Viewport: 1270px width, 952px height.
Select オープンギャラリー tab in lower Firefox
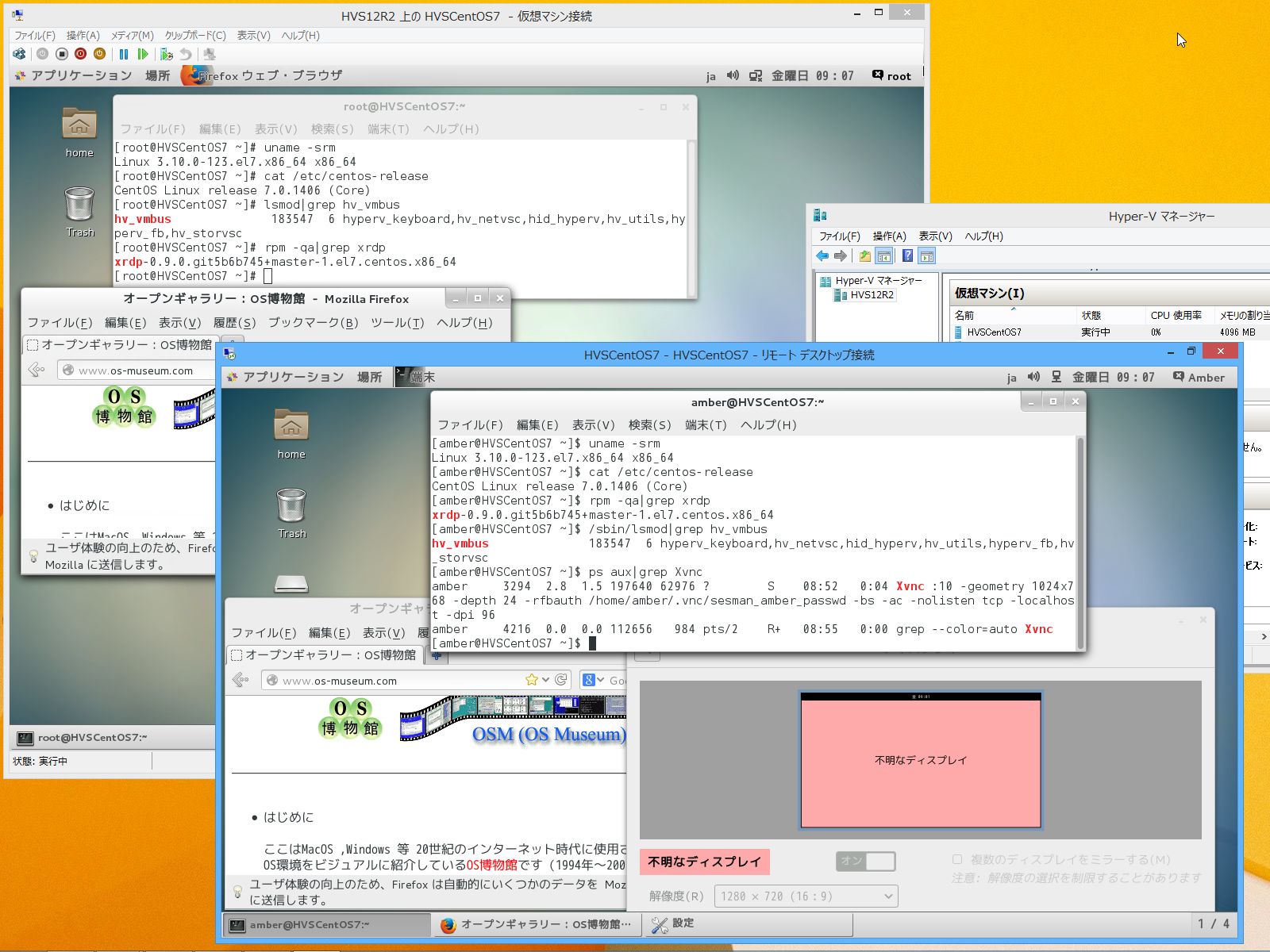coord(325,655)
